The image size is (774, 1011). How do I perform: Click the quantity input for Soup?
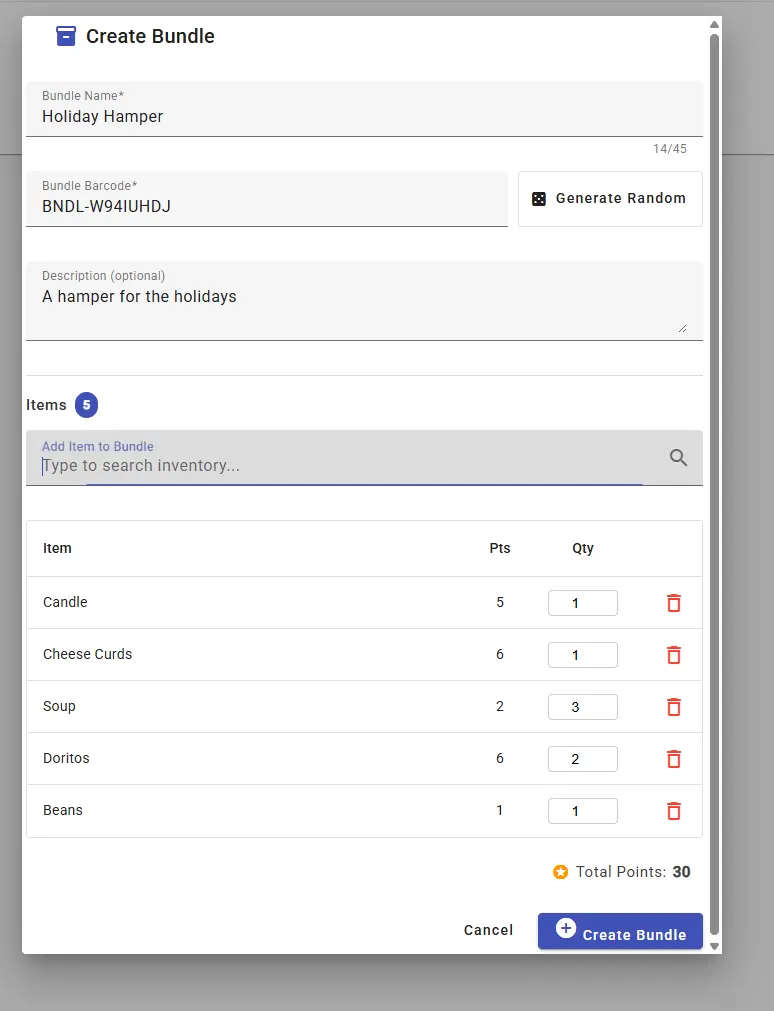[x=583, y=706]
